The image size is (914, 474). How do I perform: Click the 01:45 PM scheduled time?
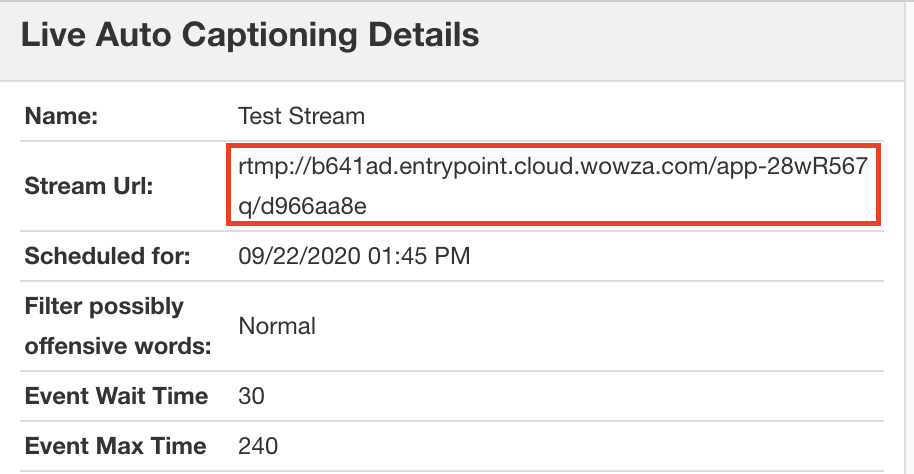click(x=407, y=256)
